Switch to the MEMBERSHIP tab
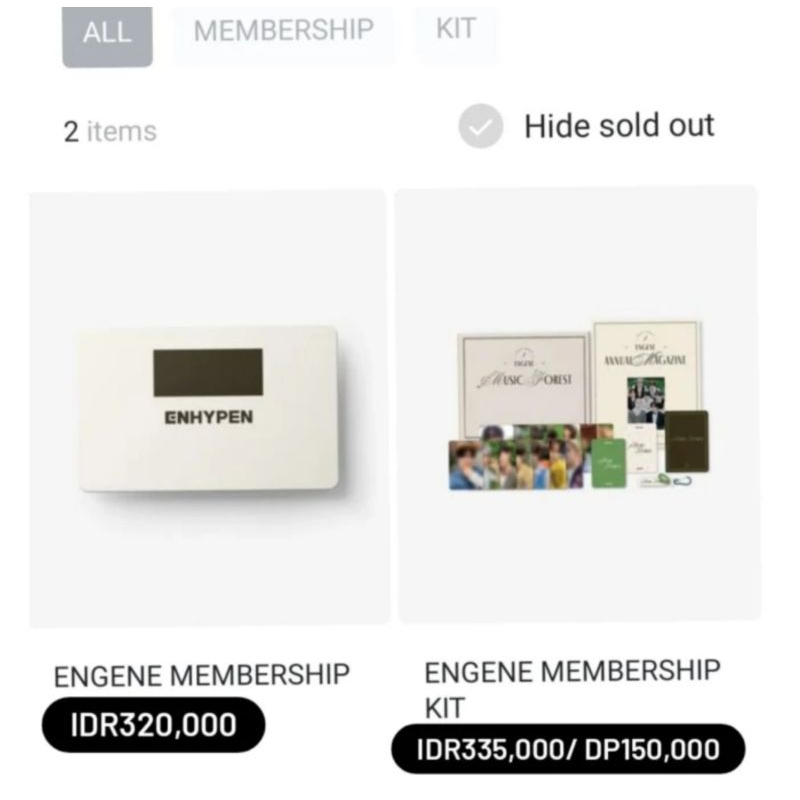800x800 pixels. click(282, 31)
